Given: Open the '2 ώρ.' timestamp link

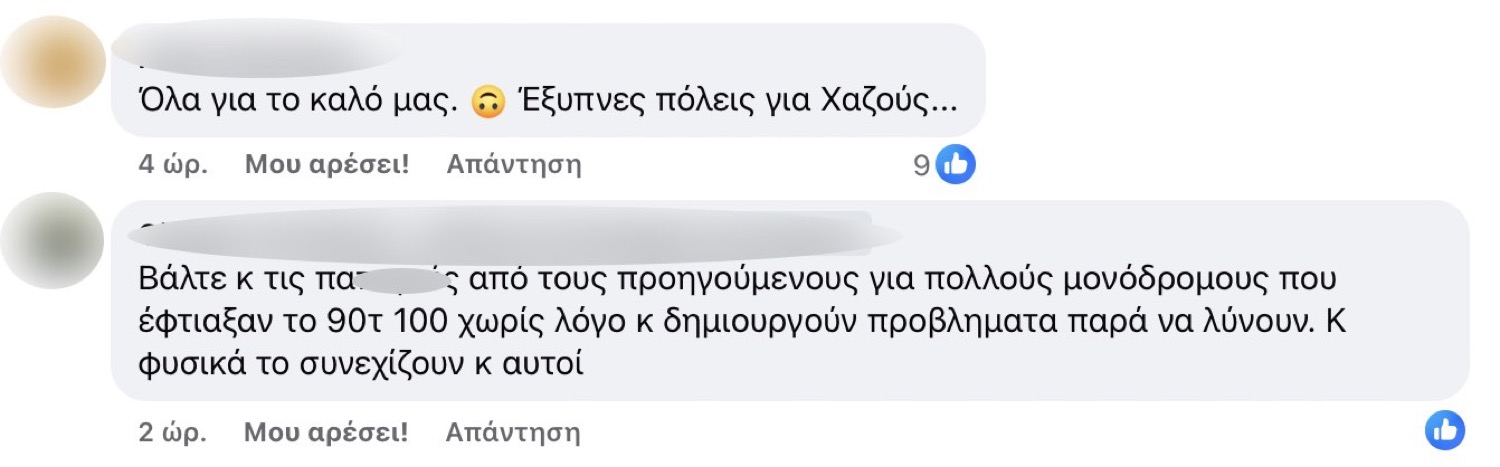Looking at the screenshot, I should [173, 432].
